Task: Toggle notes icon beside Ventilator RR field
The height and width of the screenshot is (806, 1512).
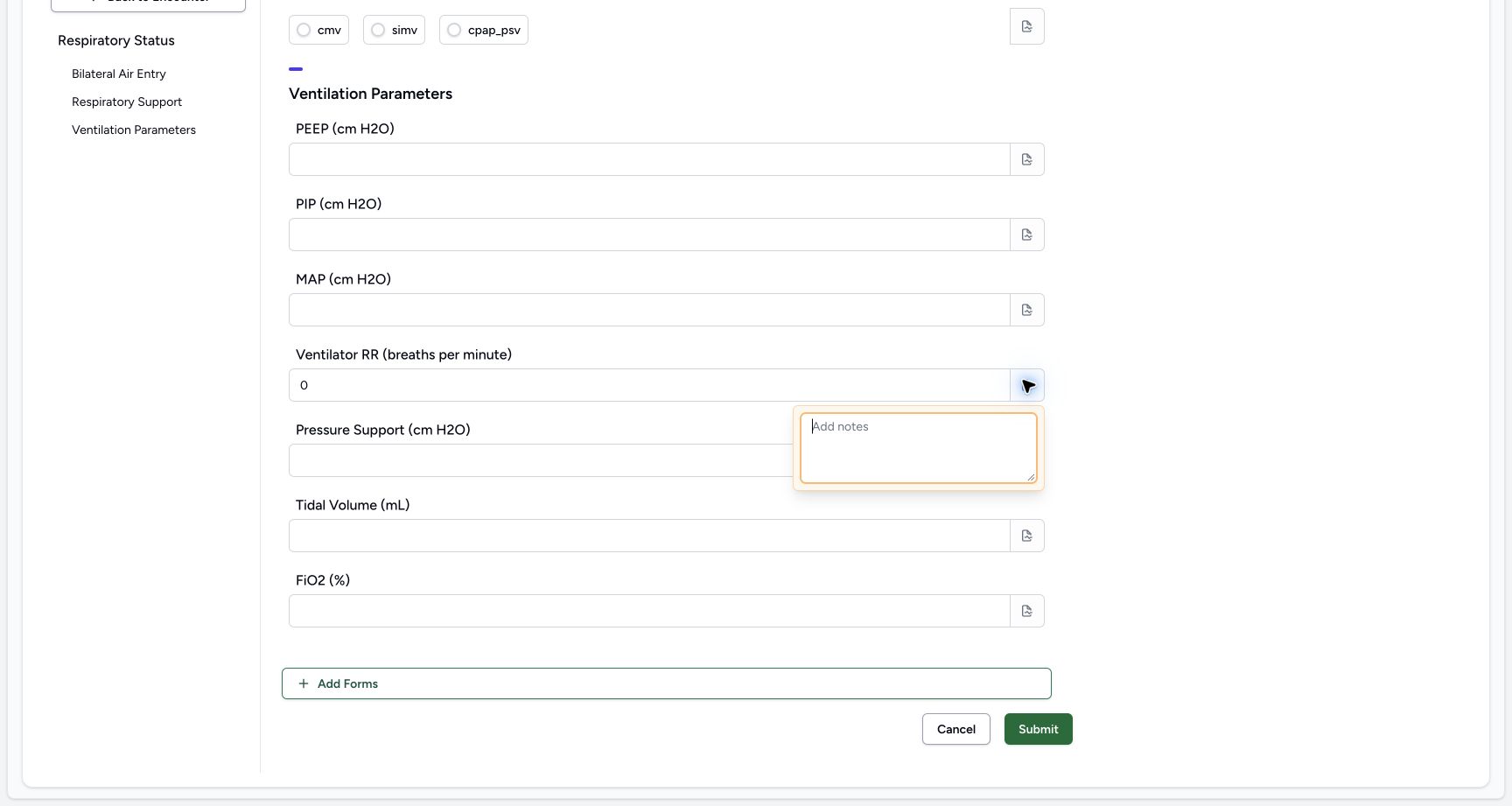Action: pyautogui.click(x=1027, y=385)
